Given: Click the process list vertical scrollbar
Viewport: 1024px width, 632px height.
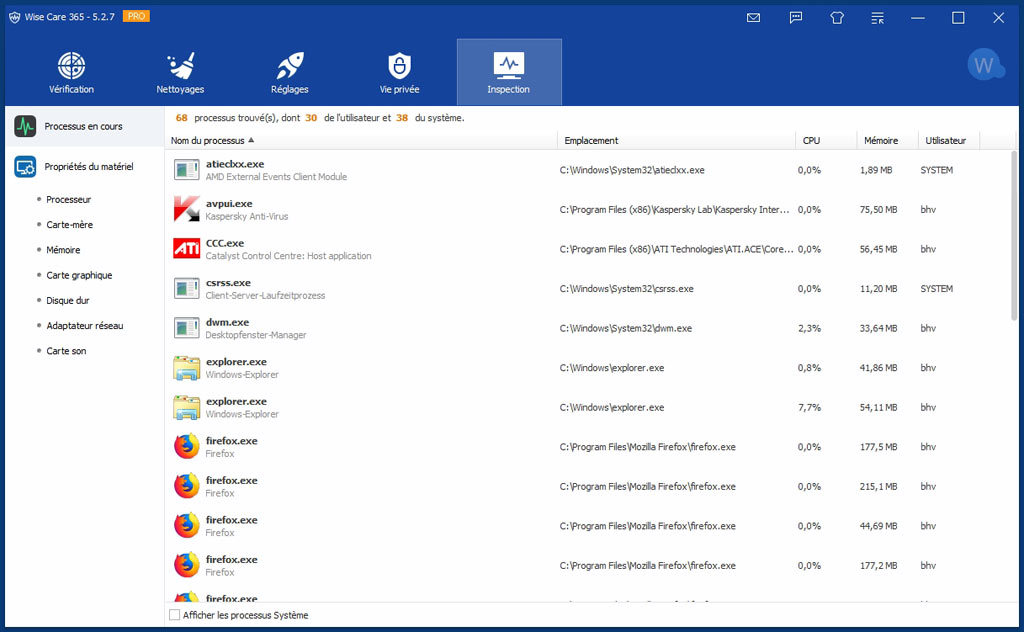Looking at the screenshot, I should (x=1014, y=235).
